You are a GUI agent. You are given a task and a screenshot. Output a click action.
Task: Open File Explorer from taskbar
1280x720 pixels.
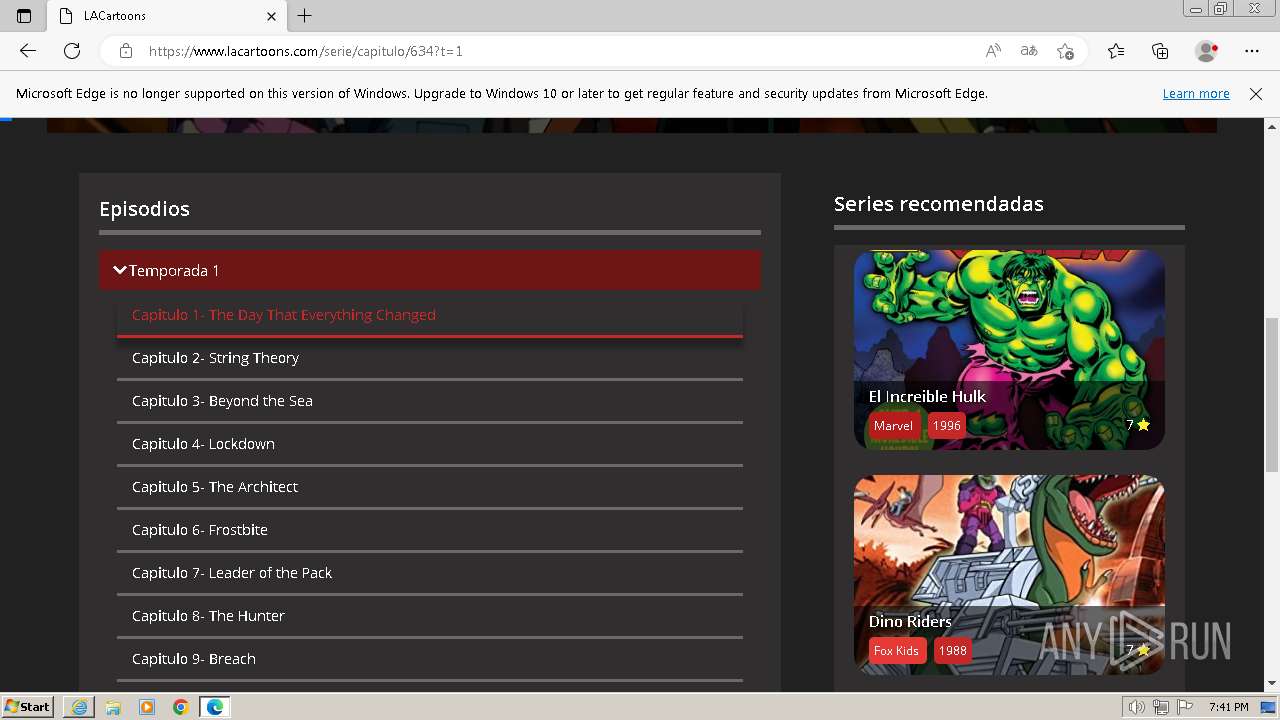[113, 707]
